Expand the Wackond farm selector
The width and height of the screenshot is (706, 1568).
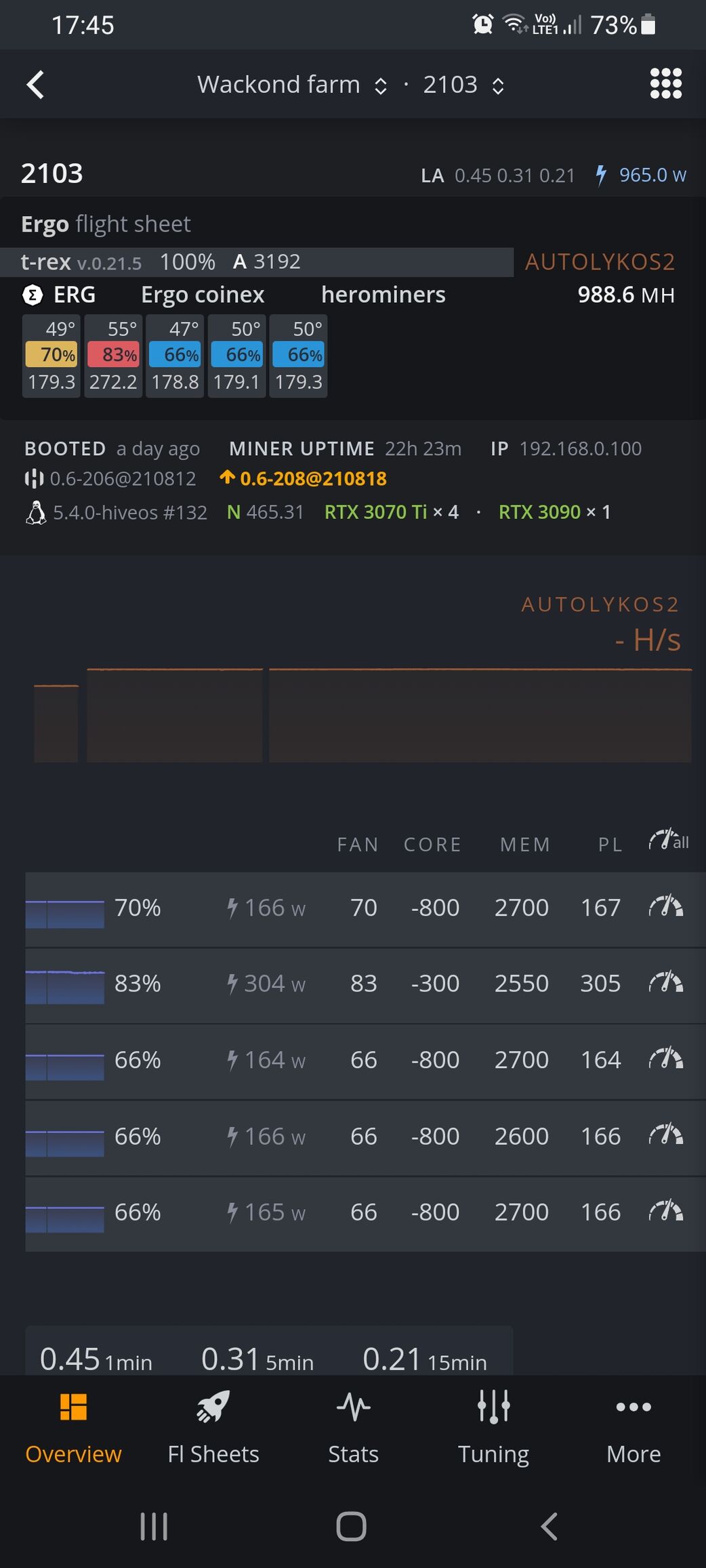(292, 85)
